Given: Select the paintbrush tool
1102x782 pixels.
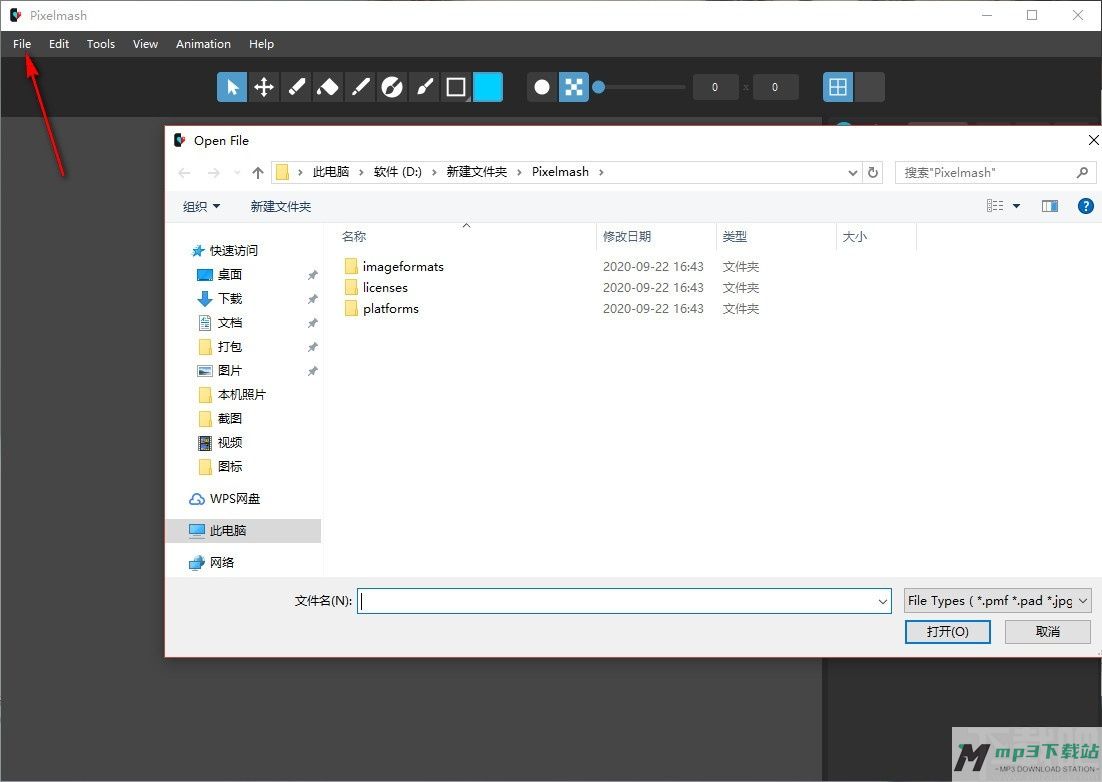Looking at the screenshot, I should 424,87.
